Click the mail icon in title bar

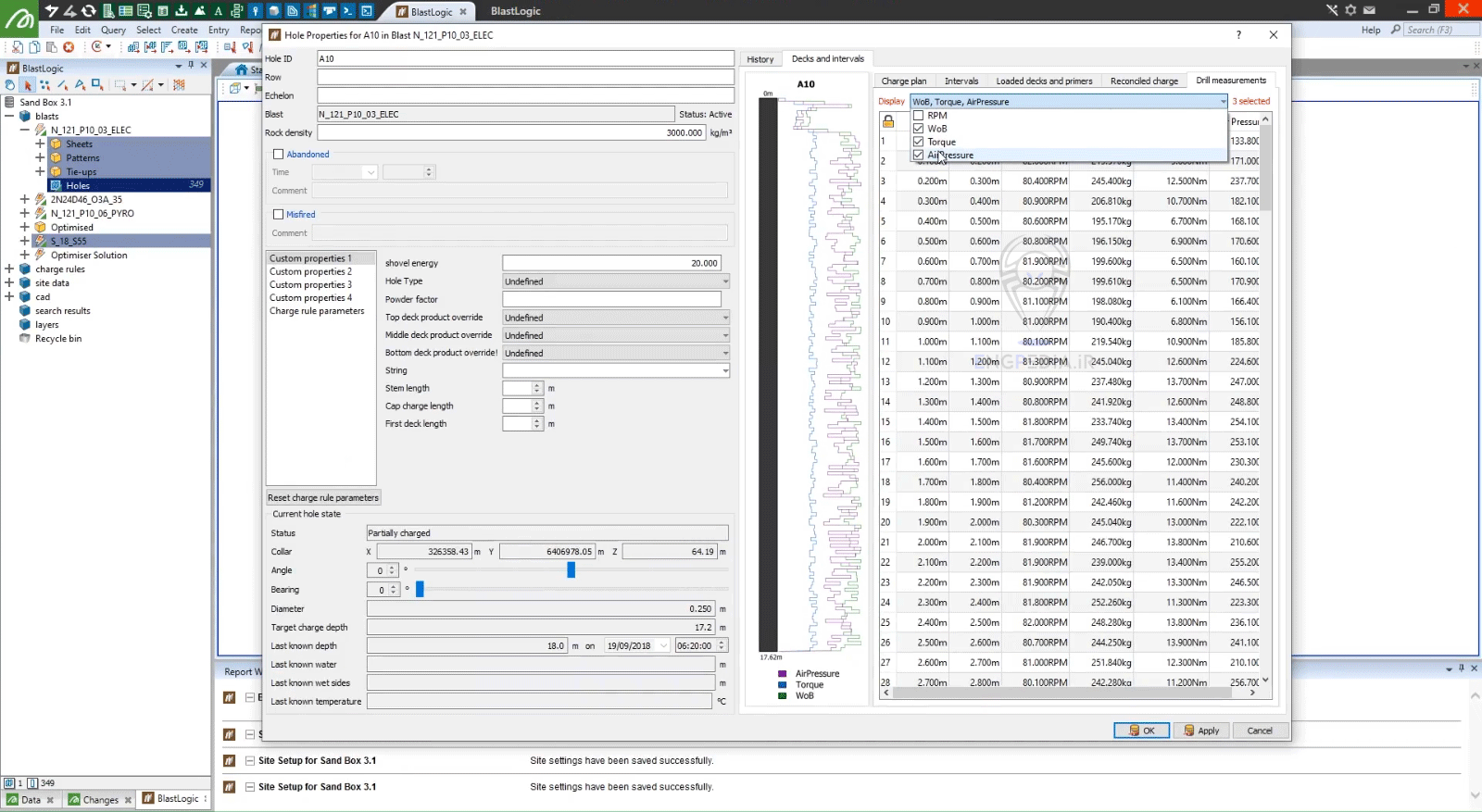coord(1369,10)
